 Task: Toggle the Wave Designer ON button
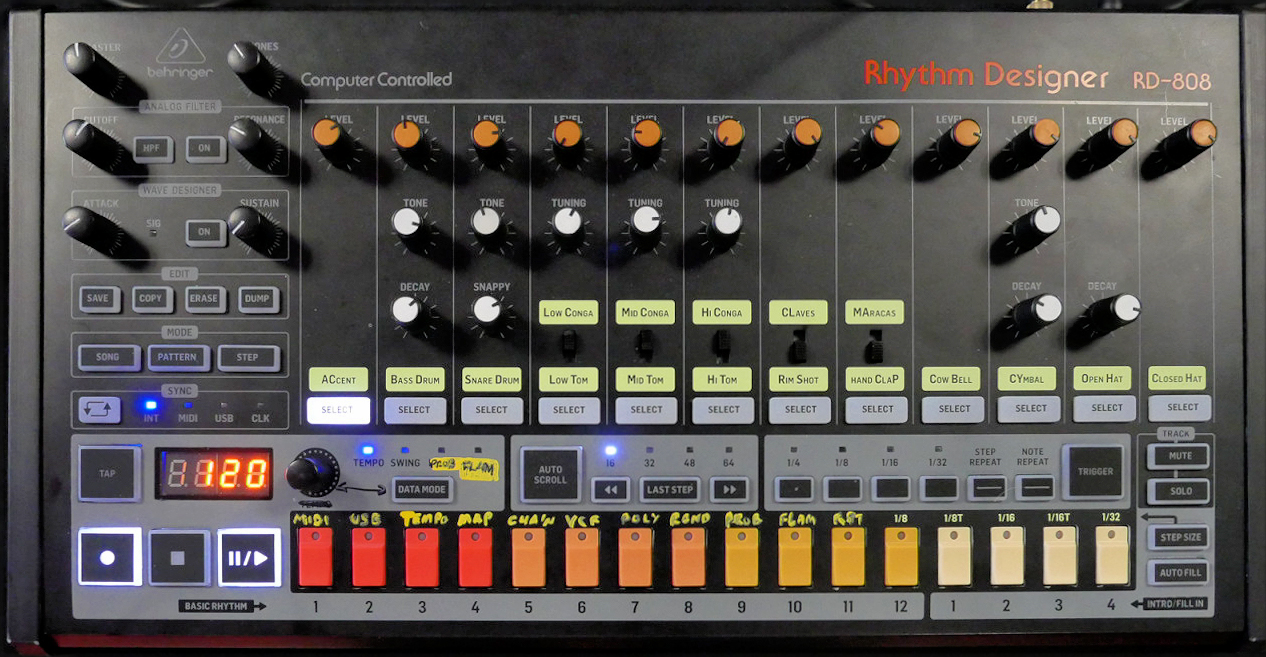[x=205, y=232]
